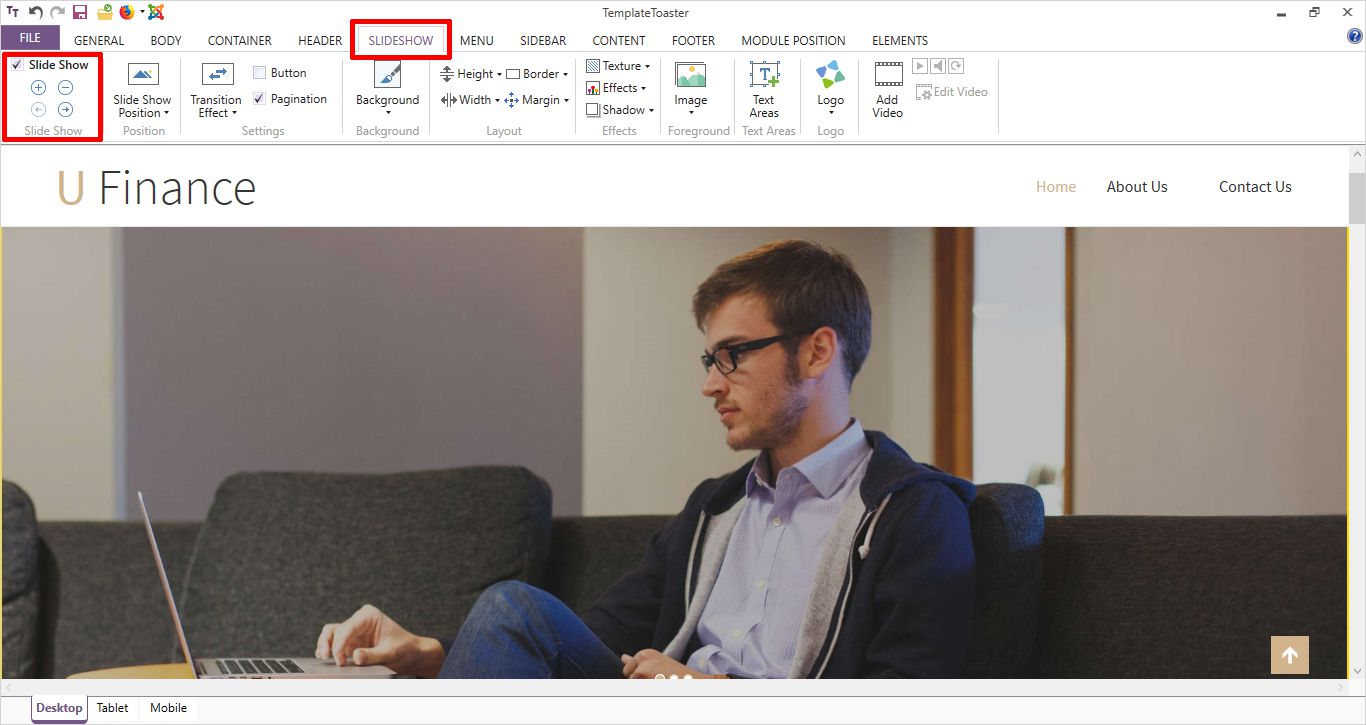Go to next slide arrow icon
Viewport: 1366px width, 725px height.
coord(65,110)
